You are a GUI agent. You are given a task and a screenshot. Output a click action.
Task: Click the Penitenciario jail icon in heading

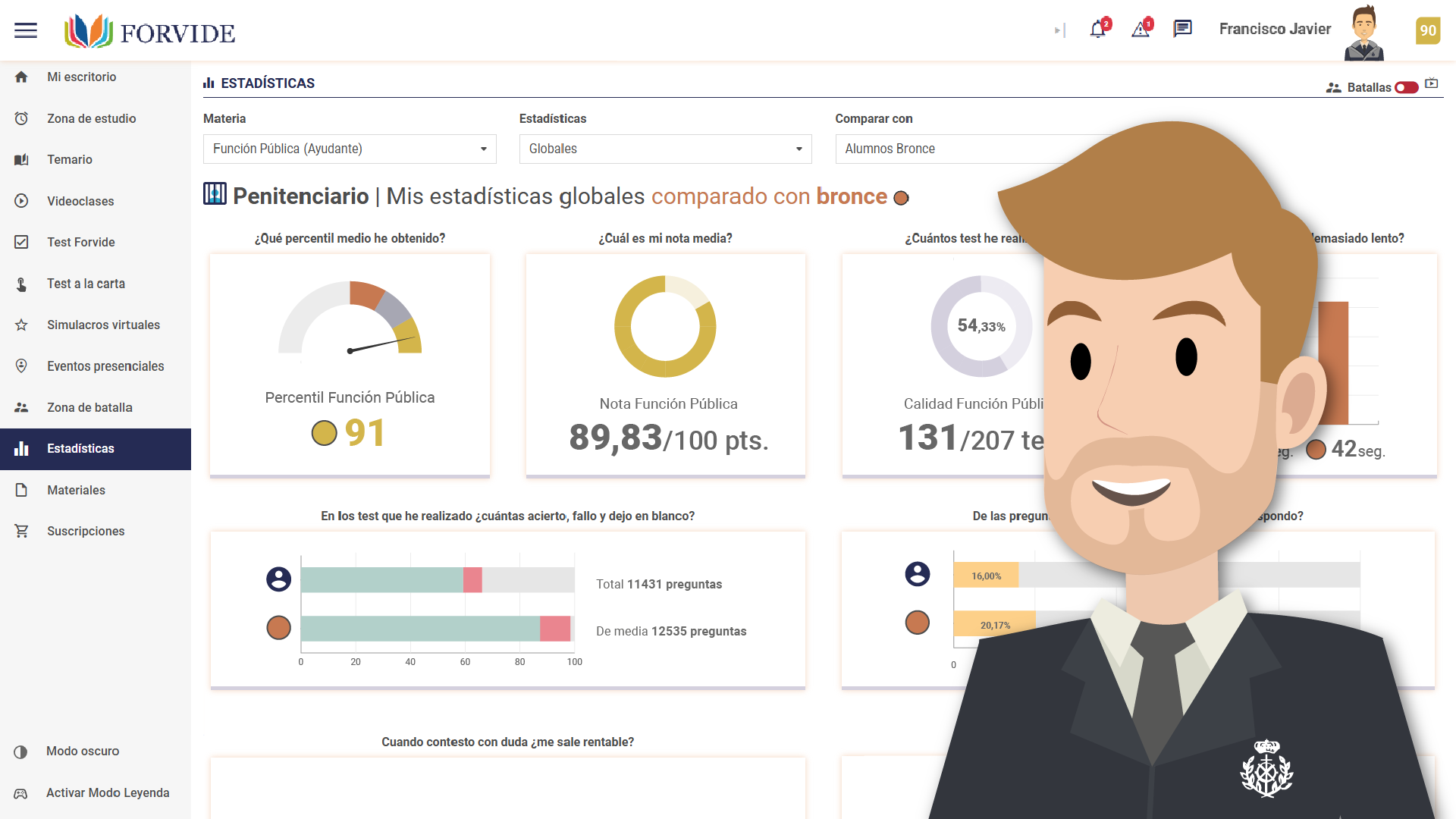(x=215, y=194)
